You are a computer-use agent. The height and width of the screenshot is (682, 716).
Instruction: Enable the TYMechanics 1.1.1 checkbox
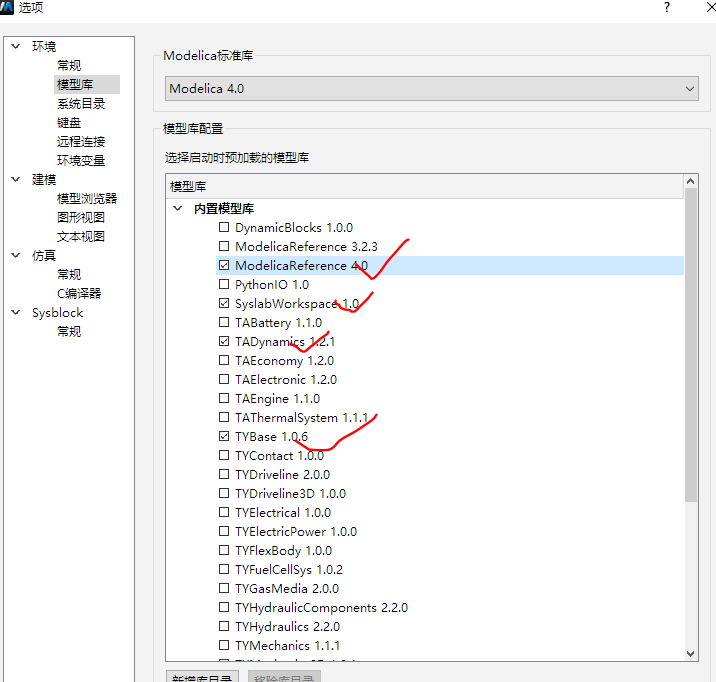pos(224,645)
